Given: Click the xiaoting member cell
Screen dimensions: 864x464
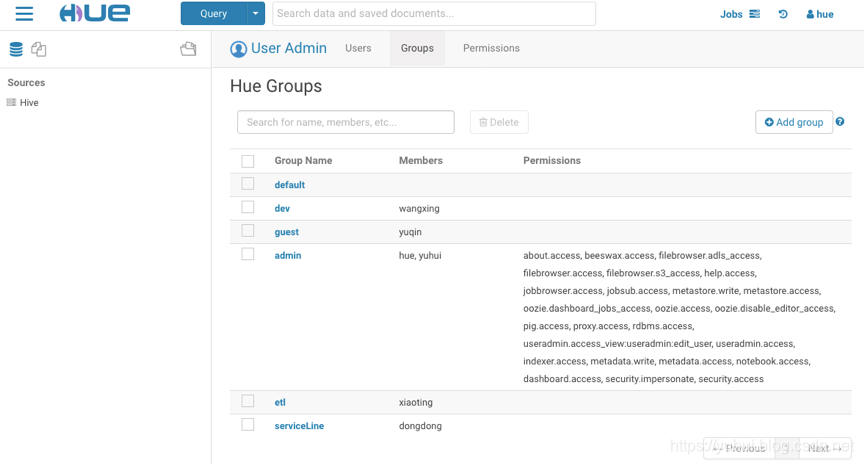Looking at the screenshot, I should pos(415,402).
